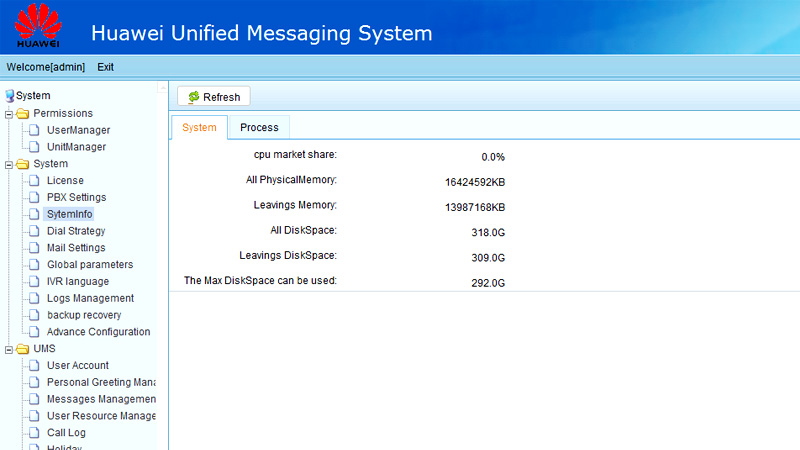Click the User Resource Manage page icon
800x450 pixels.
click(x=34, y=416)
